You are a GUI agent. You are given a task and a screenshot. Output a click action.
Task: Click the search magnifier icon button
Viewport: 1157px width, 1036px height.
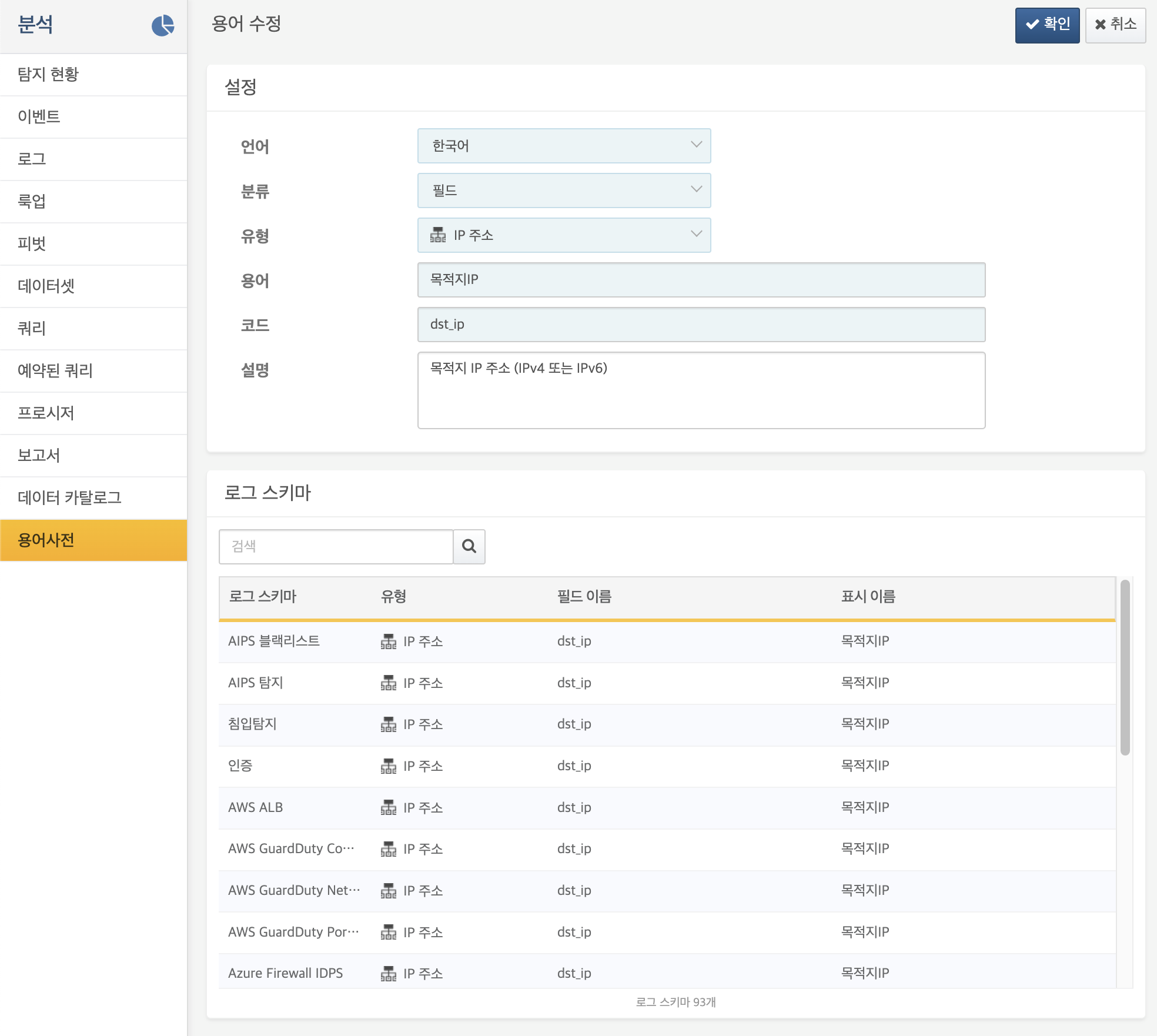[469, 546]
